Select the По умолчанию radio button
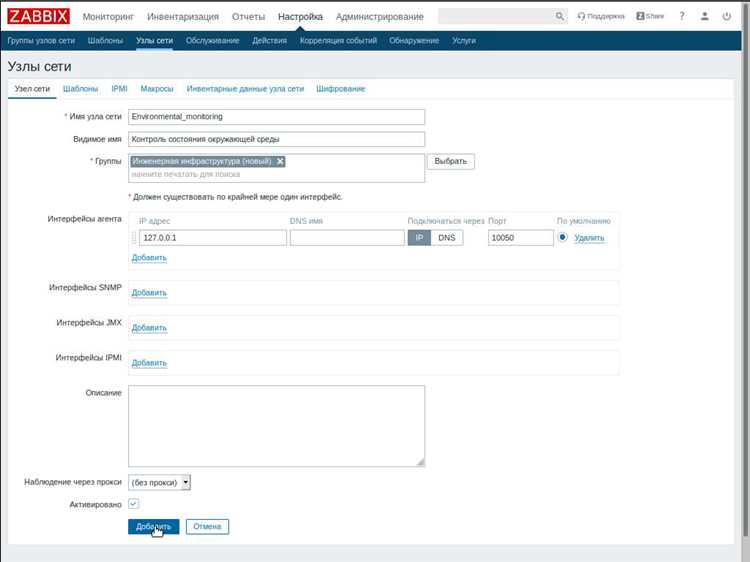The width and height of the screenshot is (750, 562). (x=562, y=237)
